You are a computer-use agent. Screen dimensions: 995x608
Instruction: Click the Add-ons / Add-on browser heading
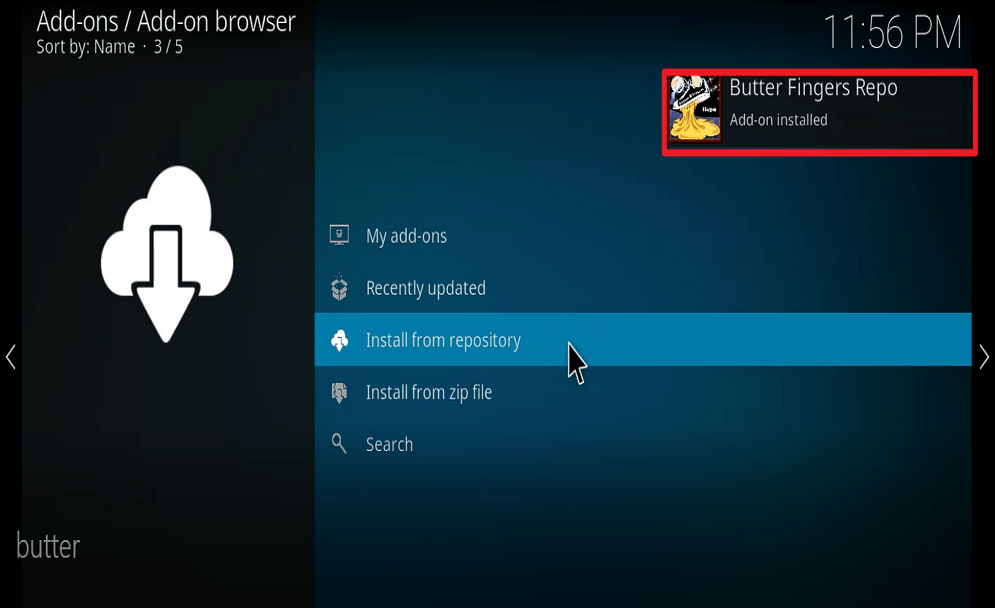[x=166, y=22]
